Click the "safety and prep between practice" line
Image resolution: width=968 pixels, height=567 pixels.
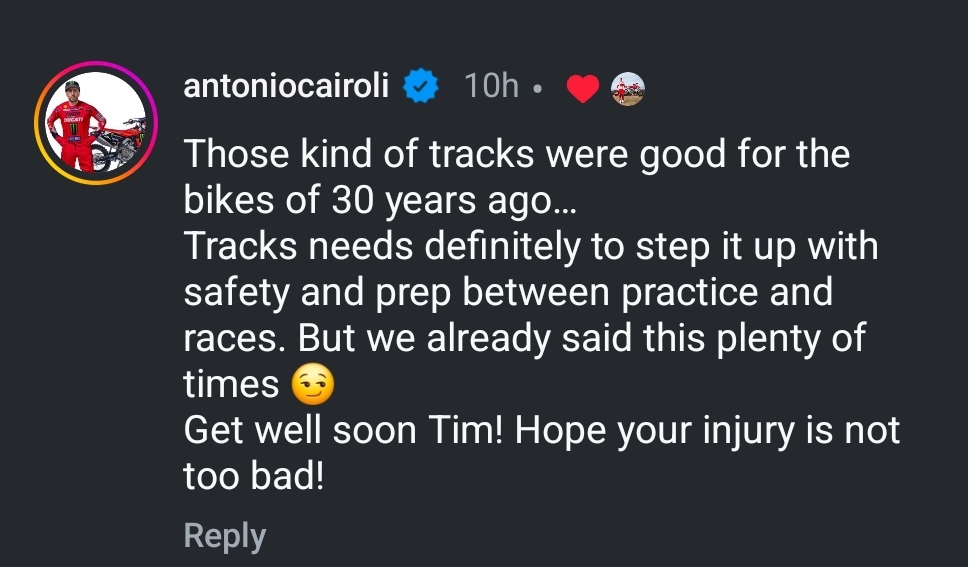508,292
